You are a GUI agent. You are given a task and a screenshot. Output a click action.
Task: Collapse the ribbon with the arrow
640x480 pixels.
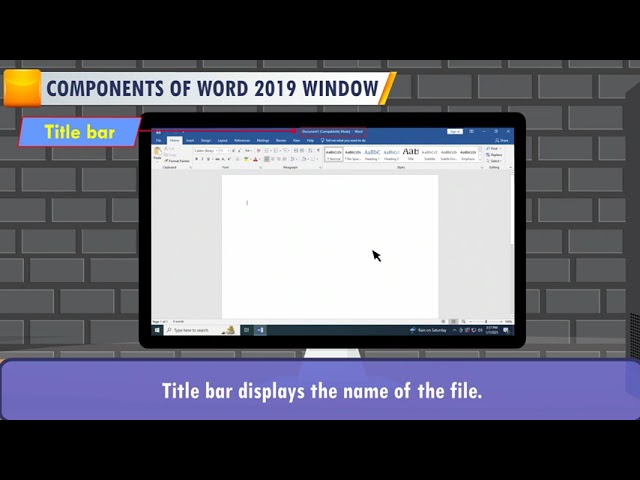pyautogui.click(x=510, y=167)
